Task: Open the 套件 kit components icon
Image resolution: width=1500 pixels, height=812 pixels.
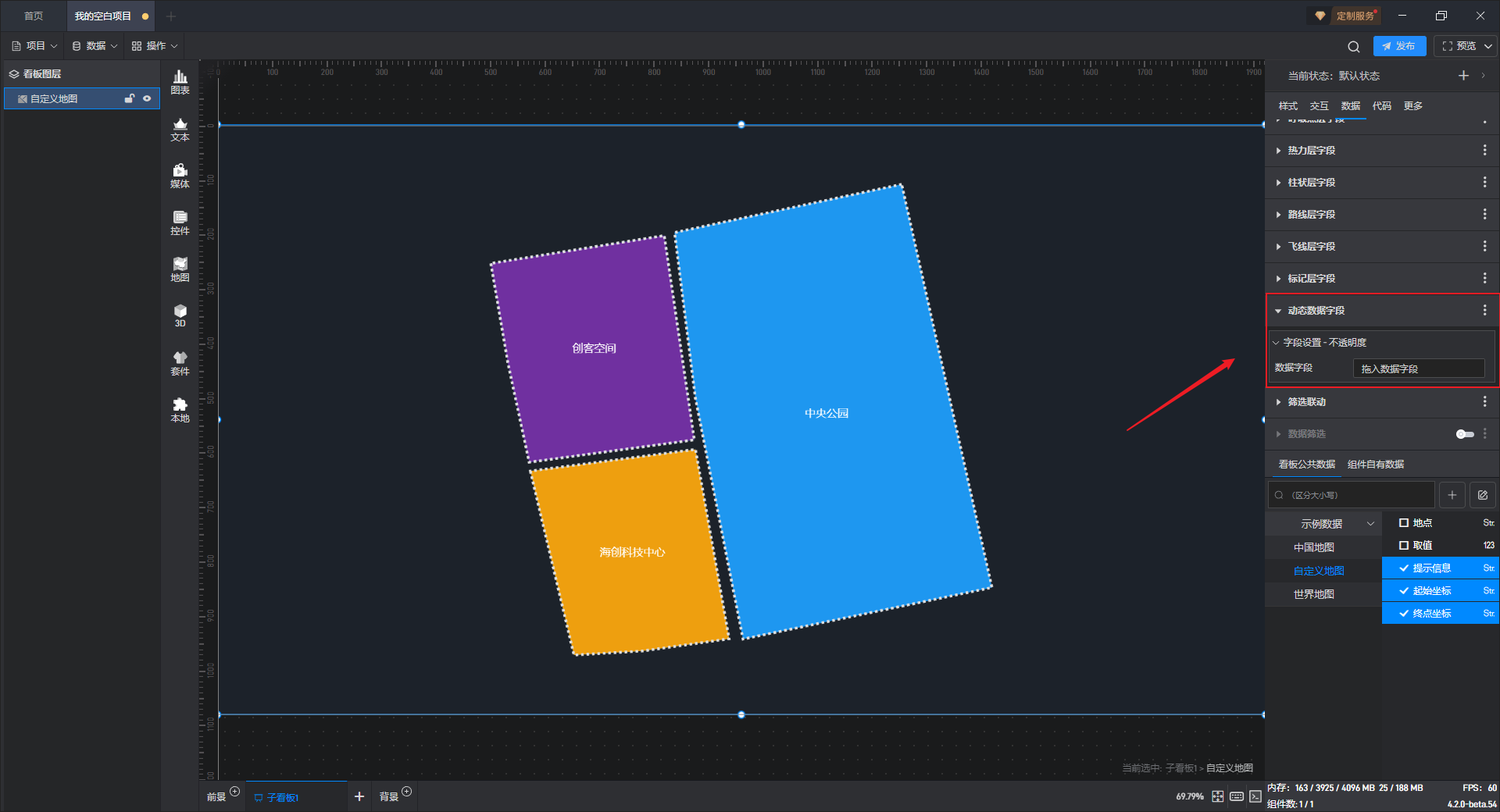Action: click(180, 363)
